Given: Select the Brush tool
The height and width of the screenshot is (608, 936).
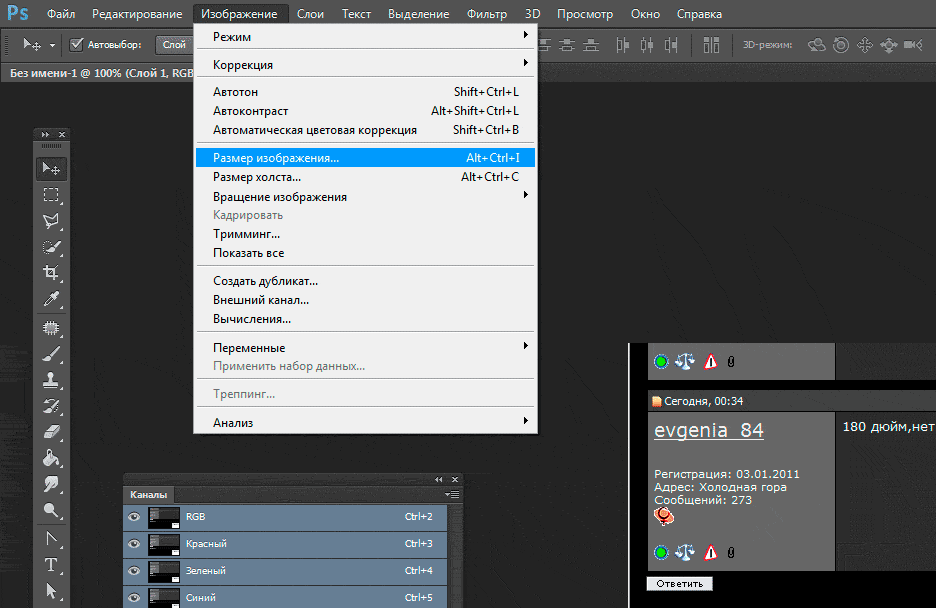Looking at the screenshot, I should coord(51,354).
